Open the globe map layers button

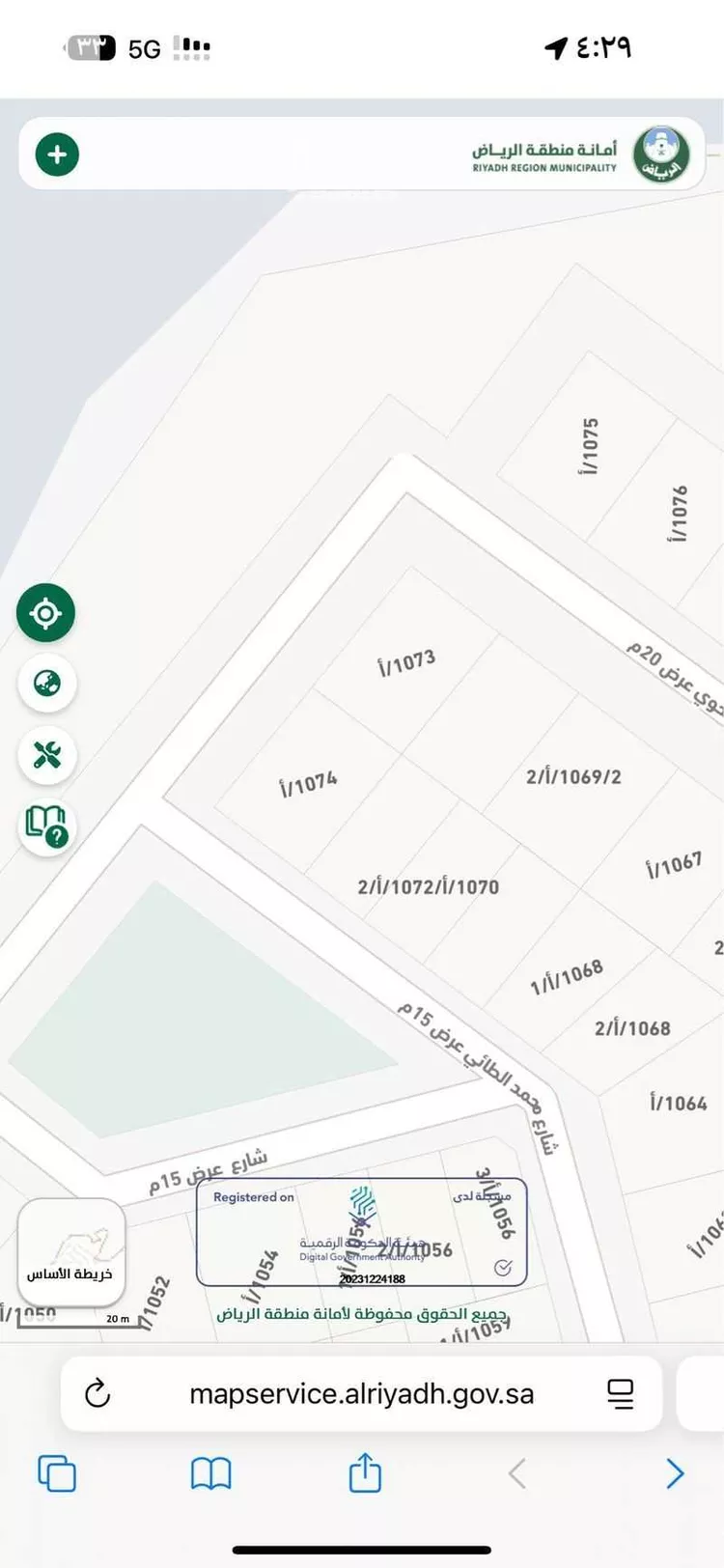click(47, 684)
